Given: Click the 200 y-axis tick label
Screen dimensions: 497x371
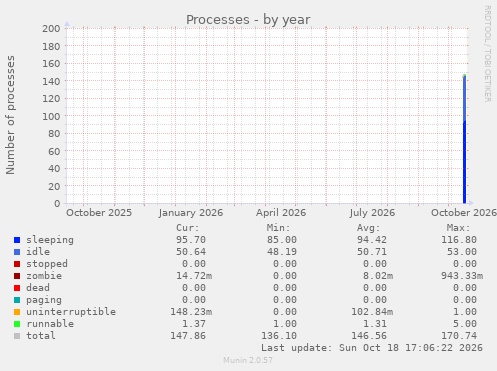Looking at the screenshot, I should (51, 29).
